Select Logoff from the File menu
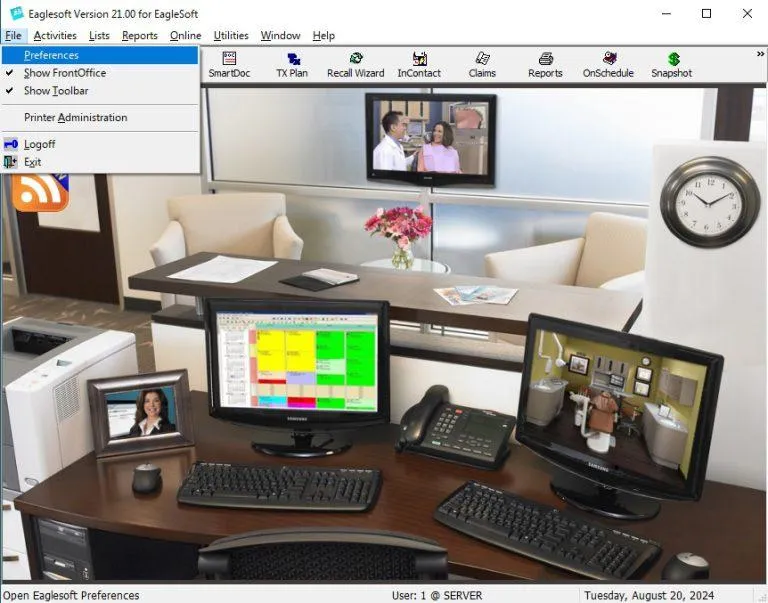Image resolution: width=768 pixels, height=603 pixels. pyautogui.click(x=100, y=144)
